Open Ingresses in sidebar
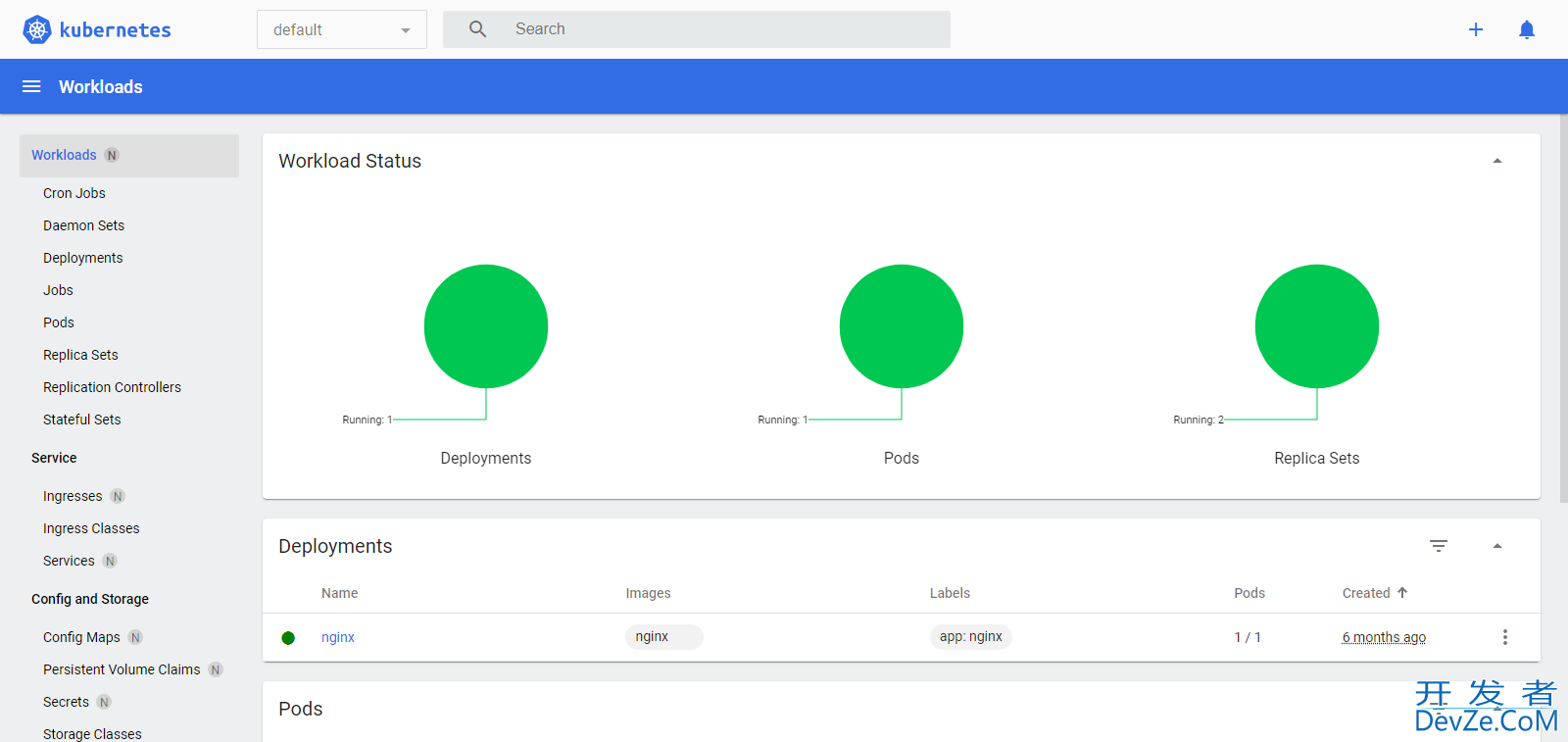Screen dimensions: 1568x742 [x=73, y=496]
